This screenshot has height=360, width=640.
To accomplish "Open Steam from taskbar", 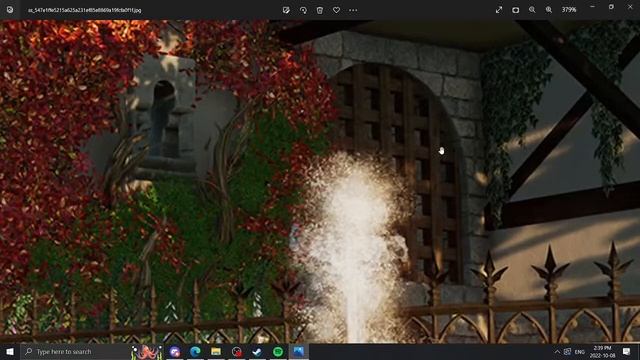I will [x=257, y=351].
